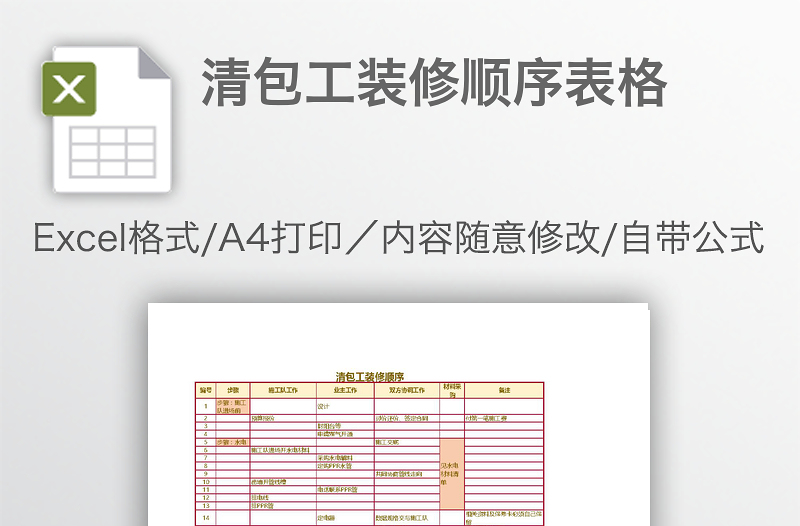Viewport: 800px width, 526px height.
Task: Select the 施工队工作 column header
Action: tap(283, 390)
